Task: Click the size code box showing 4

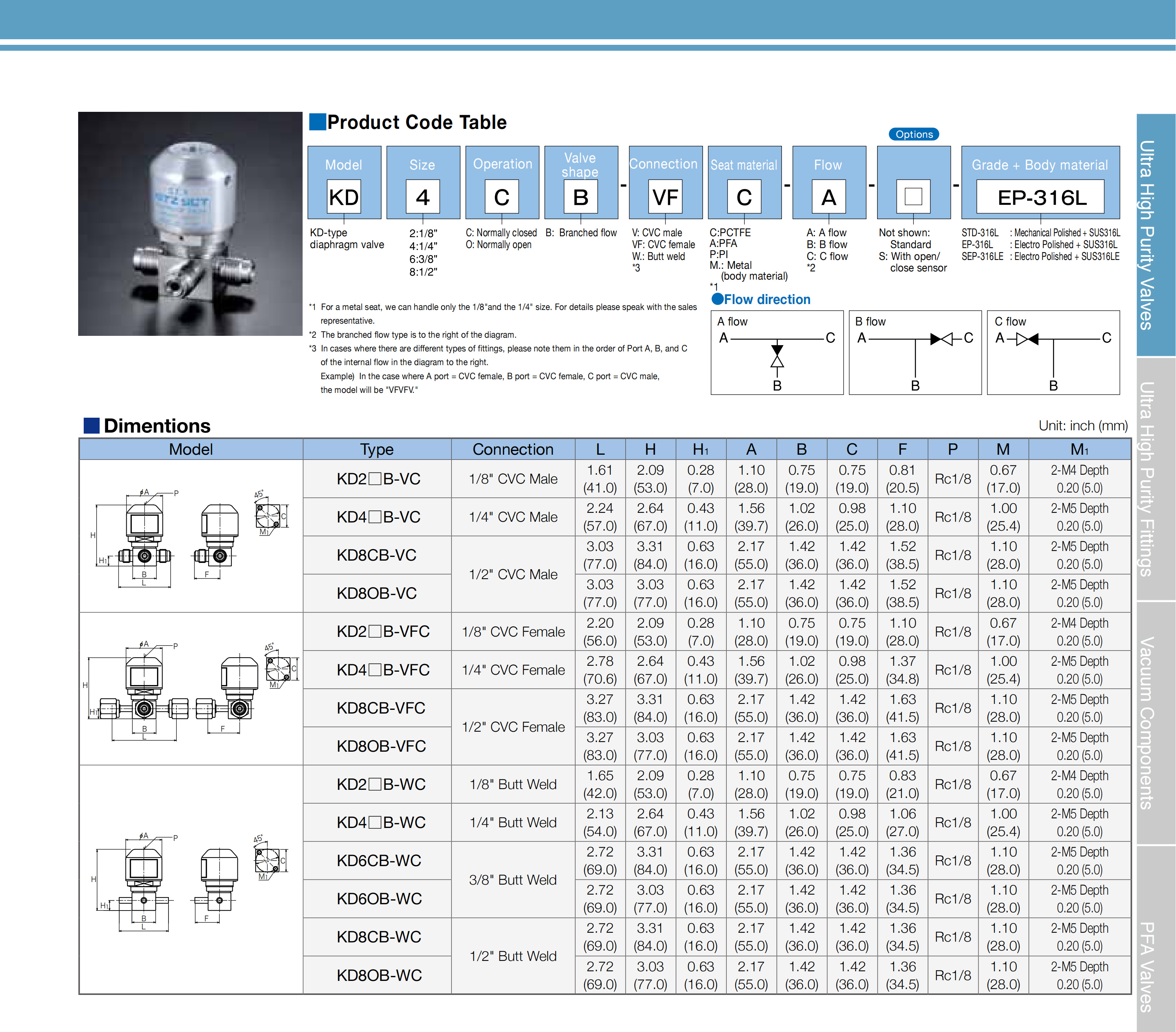Action: coord(422,197)
